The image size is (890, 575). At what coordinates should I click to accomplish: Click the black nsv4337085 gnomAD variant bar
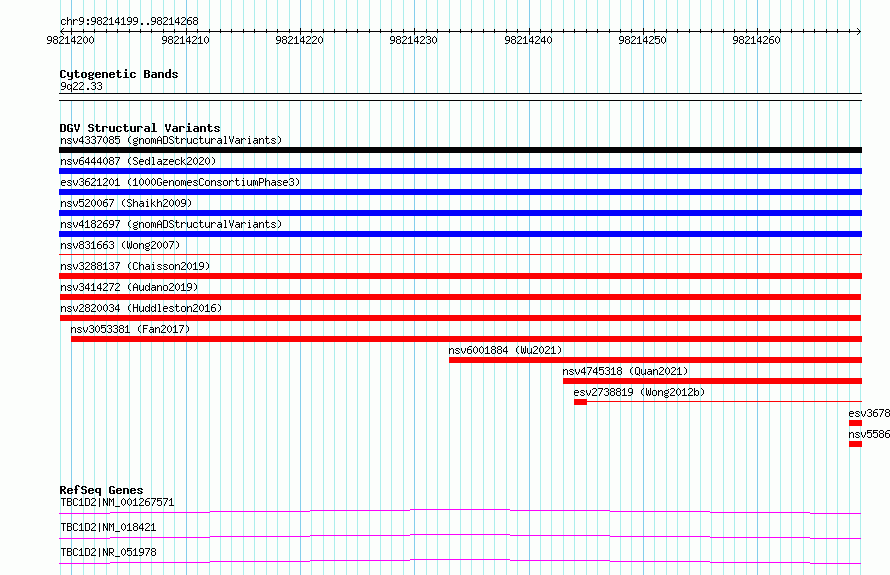[x=460, y=150]
